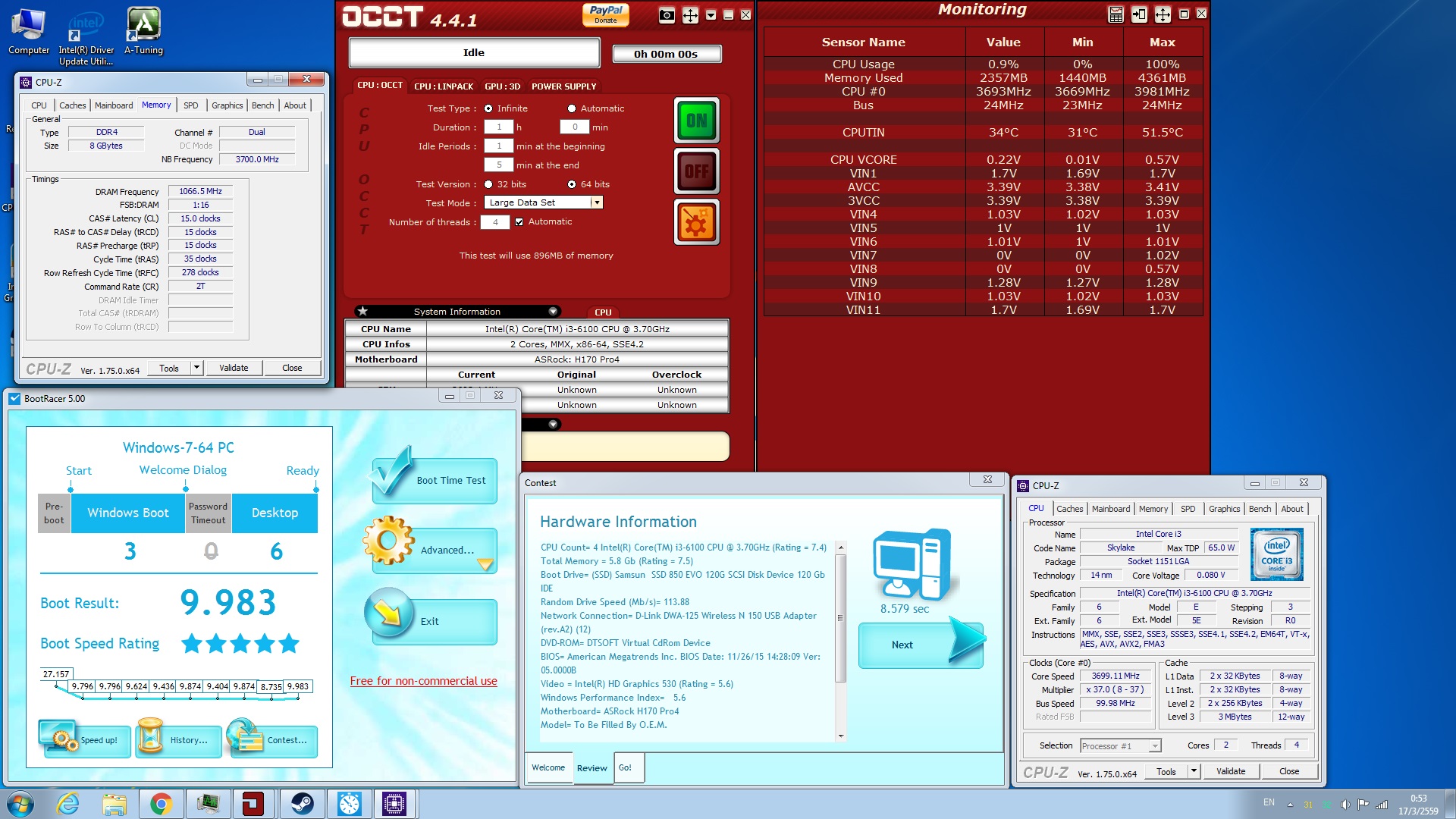The height and width of the screenshot is (819, 1456).
Task: Switch to the GPU:3D tab
Action: [x=502, y=86]
